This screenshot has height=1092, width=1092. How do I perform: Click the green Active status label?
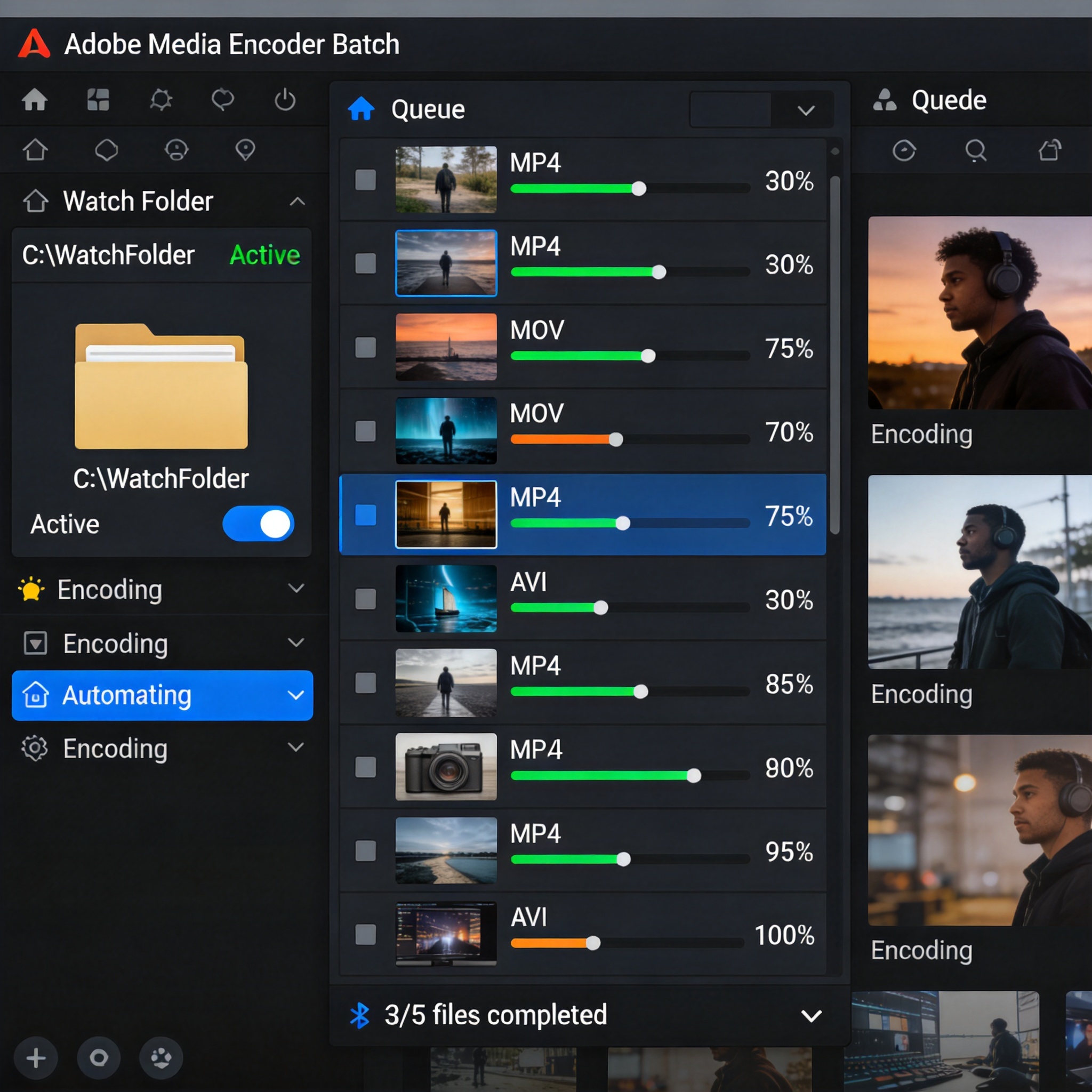[x=264, y=255]
